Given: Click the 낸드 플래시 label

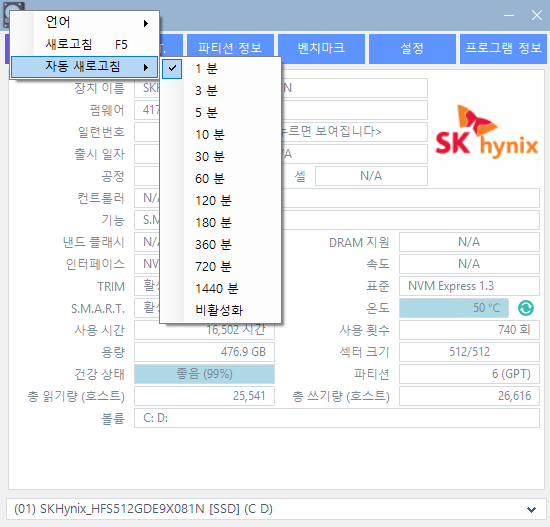Looking at the screenshot, I should [93, 242].
